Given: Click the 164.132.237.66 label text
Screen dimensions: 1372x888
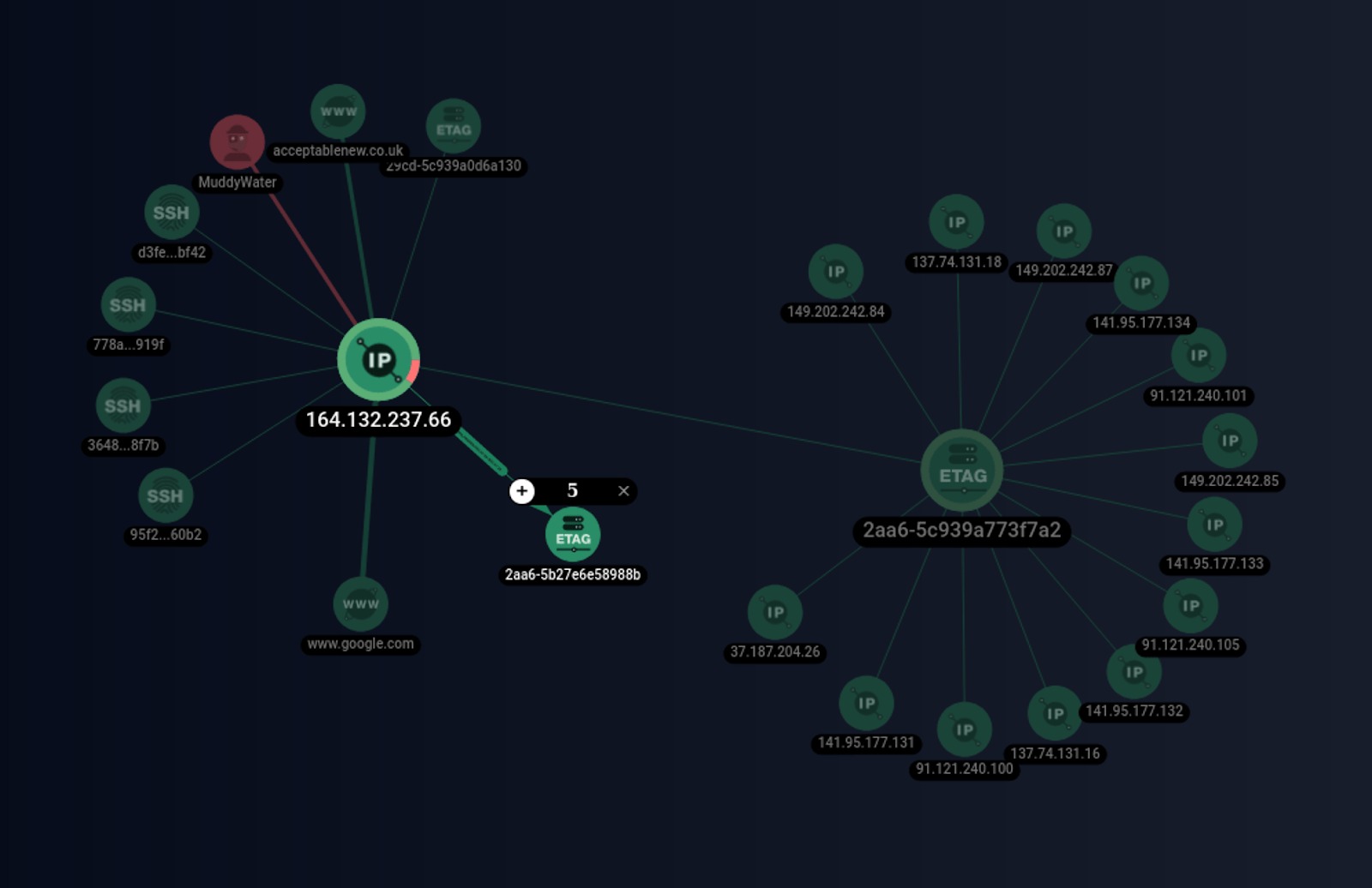Looking at the screenshot, I should pyautogui.click(x=378, y=420).
